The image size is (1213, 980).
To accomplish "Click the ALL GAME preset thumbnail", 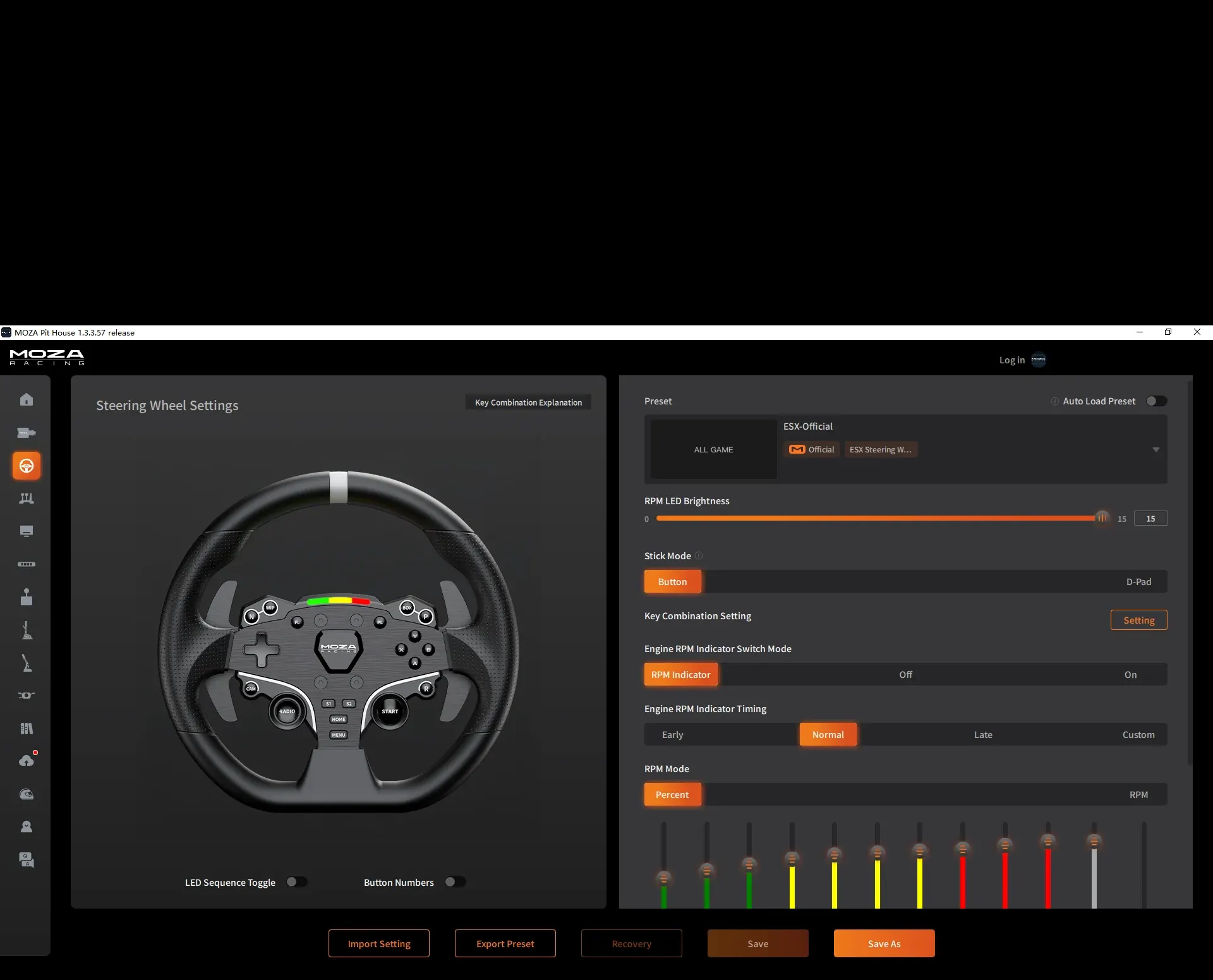I will point(713,450).
